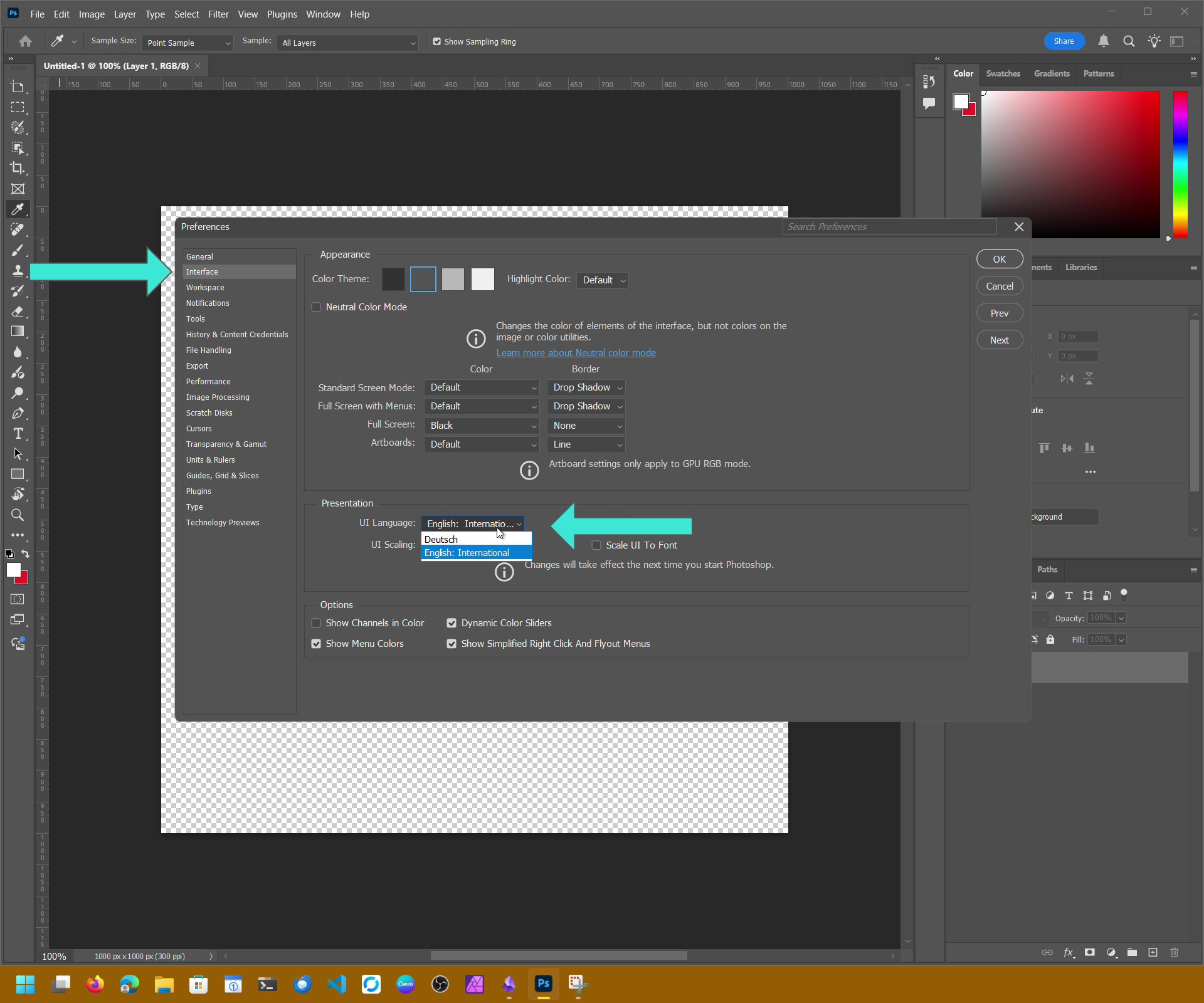This screenshot has height=1003, width=1204.
Task: Select the Eyedropper tool in toolbar
Action: pyautogui.click(x=18, y=209)
